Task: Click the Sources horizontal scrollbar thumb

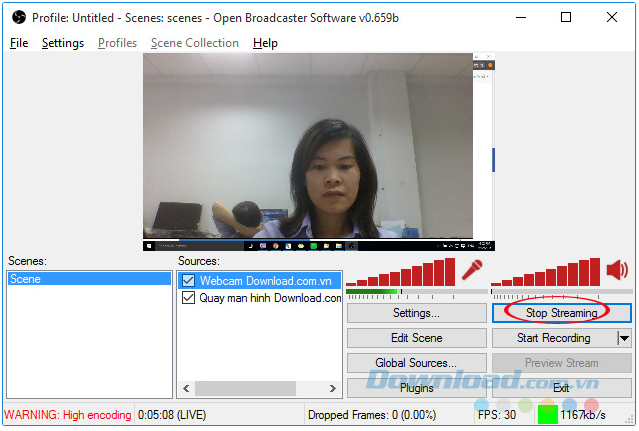Action: (x=245, y=389)
